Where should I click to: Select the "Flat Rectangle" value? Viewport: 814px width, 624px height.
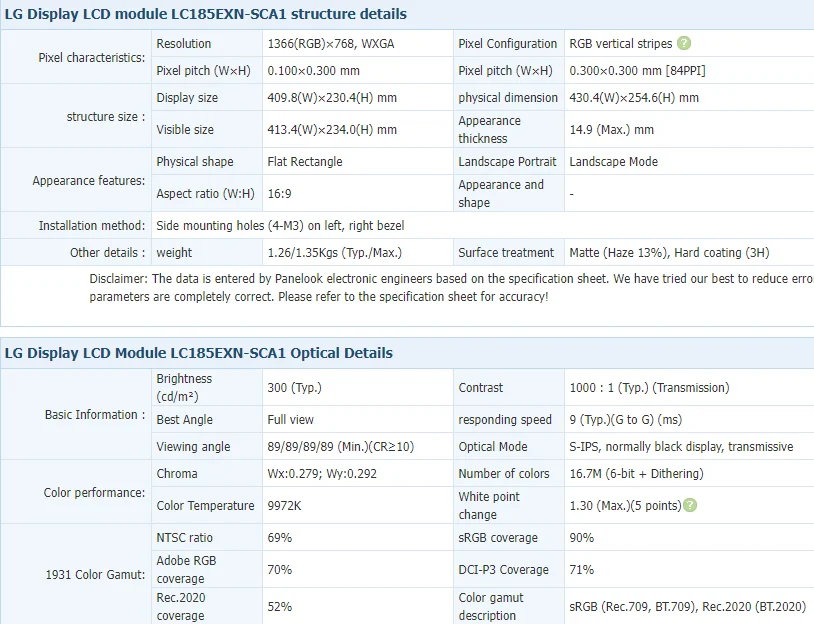[305, 161]
